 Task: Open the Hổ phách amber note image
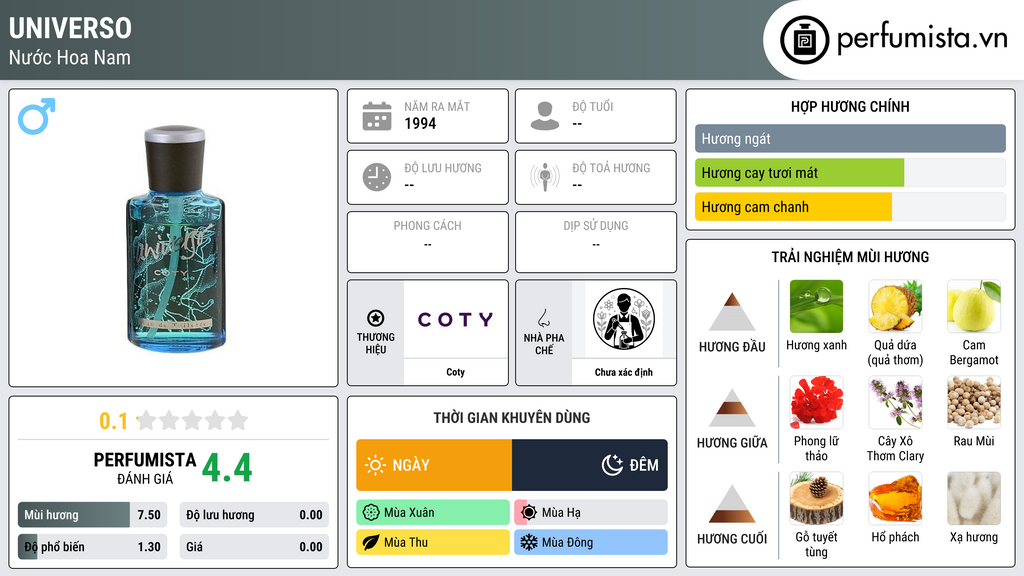click(x=895, y=498)
